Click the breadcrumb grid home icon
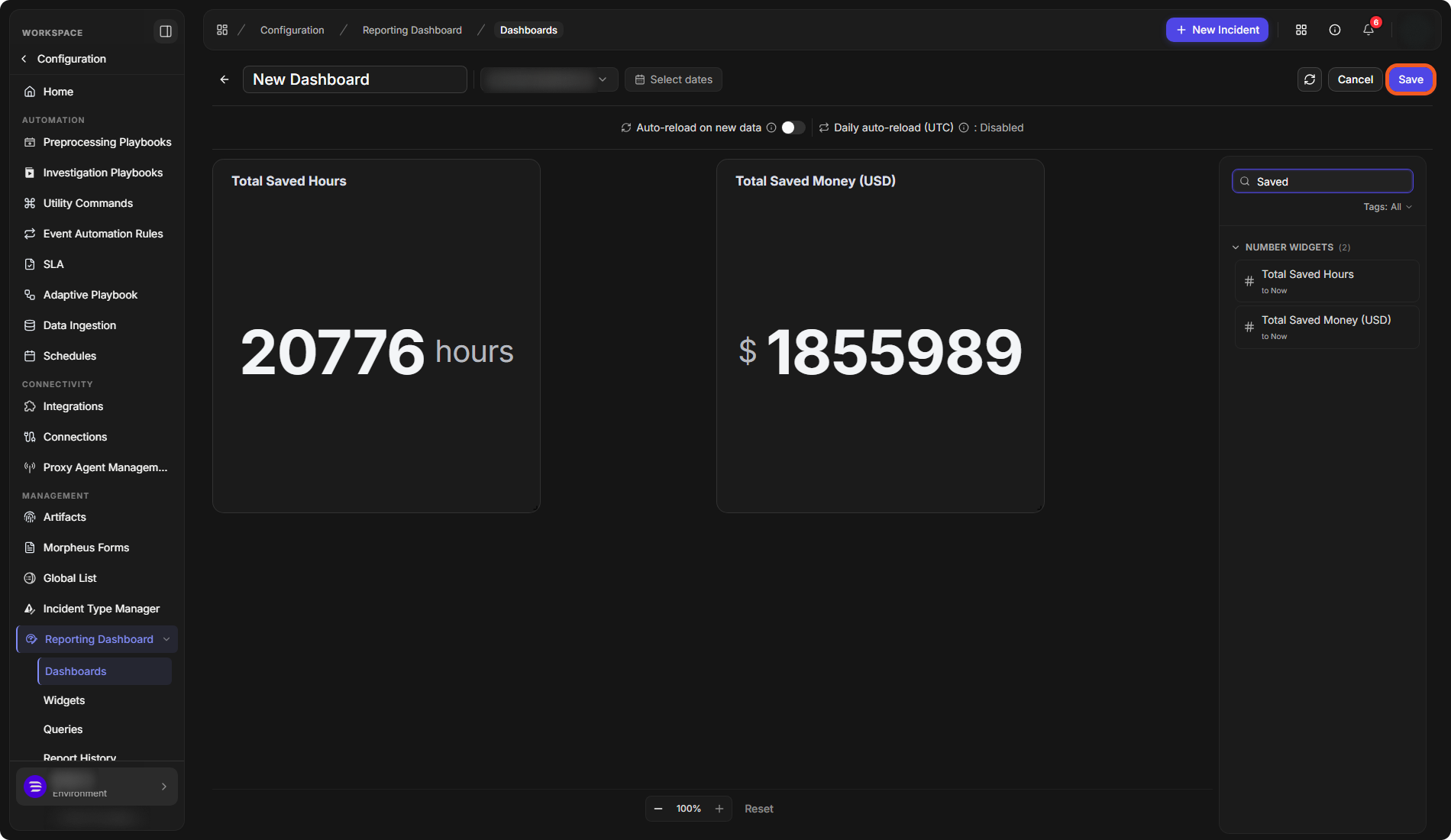This screenshot has width=1451, height=840. tap(222, 30)
